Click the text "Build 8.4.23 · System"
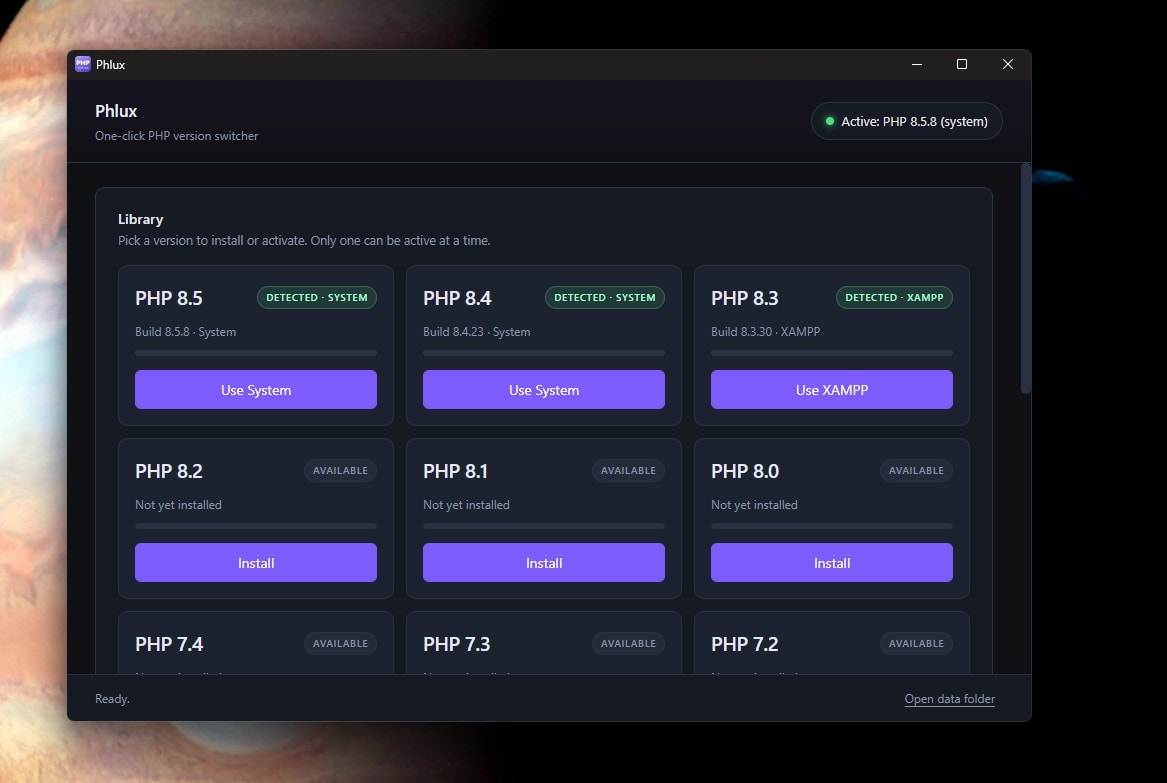This screenshot has width=1167, height=783. point(476,331)
